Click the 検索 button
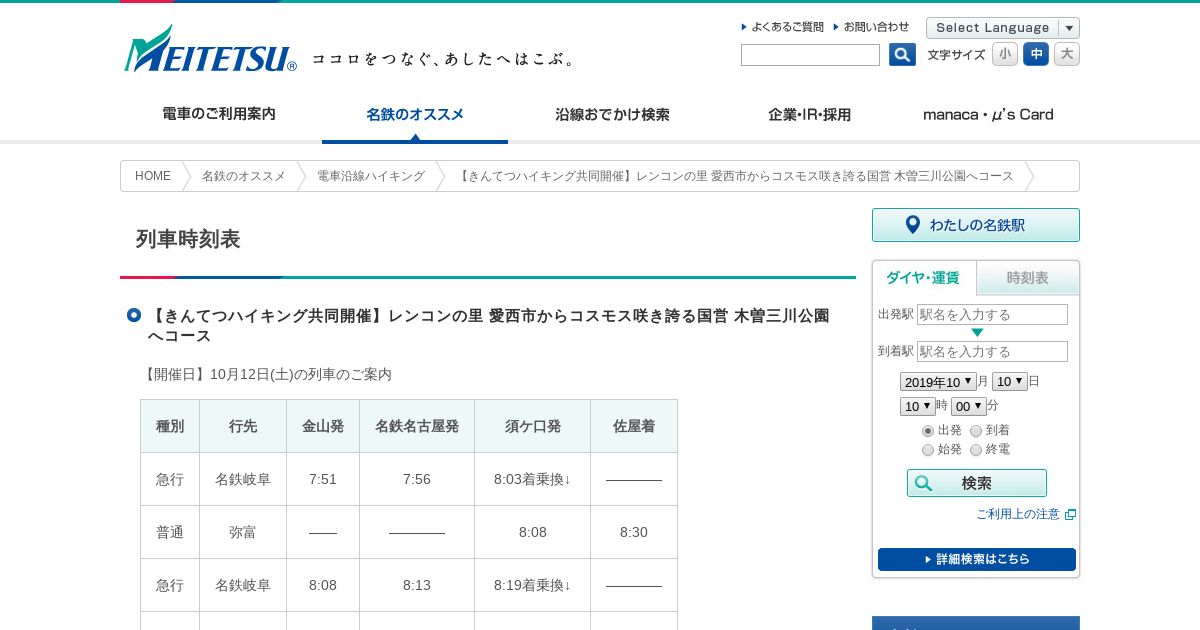 tap(977, 483)
